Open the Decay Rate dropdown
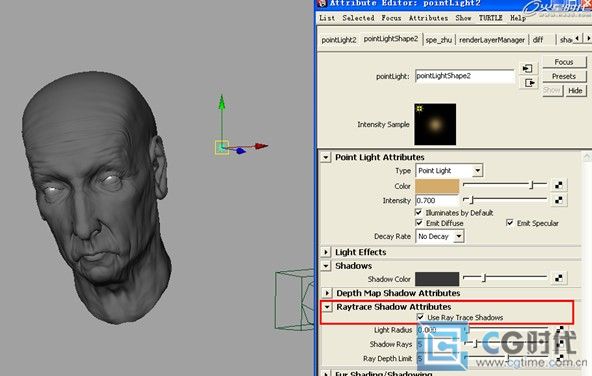The height and width of the screenshot is (376, 592). (439, 236)
